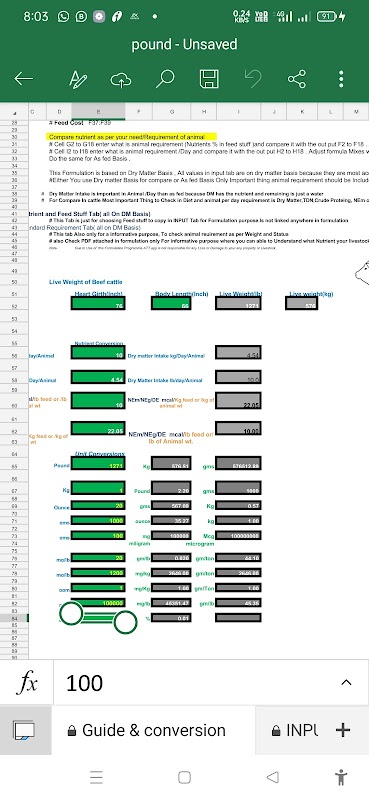
Task: Tap the save floppy disk icon
Action: click(x=209, y=79)
